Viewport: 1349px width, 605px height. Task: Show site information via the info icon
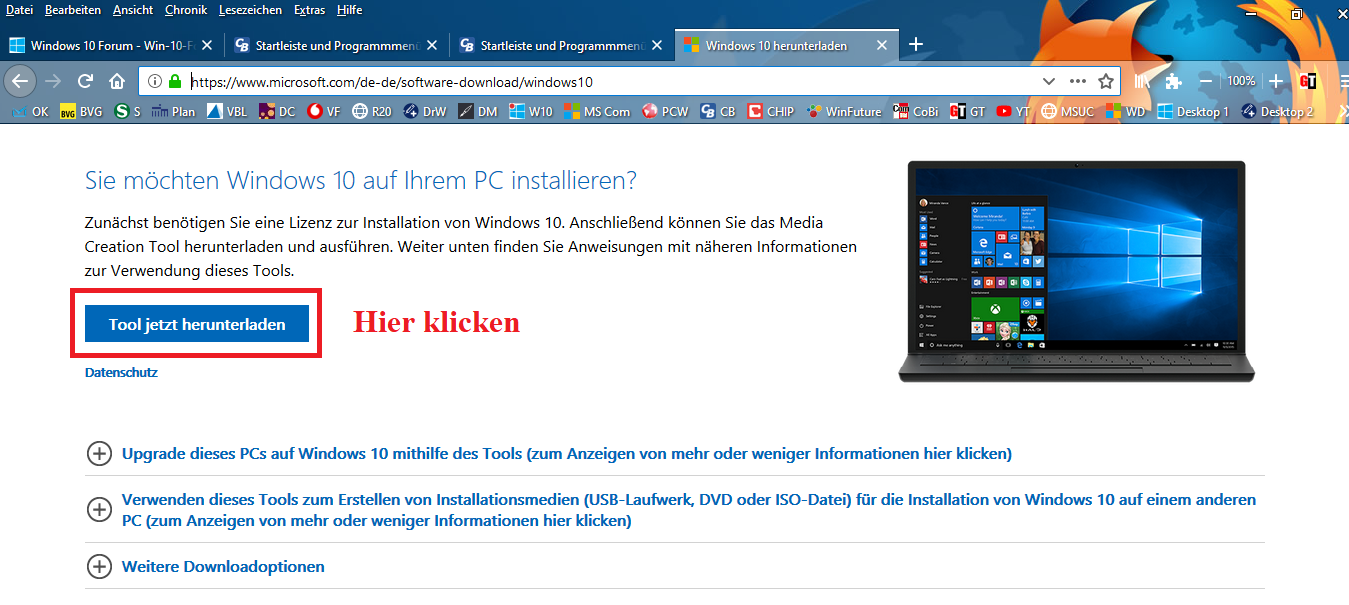coord(156,81)
